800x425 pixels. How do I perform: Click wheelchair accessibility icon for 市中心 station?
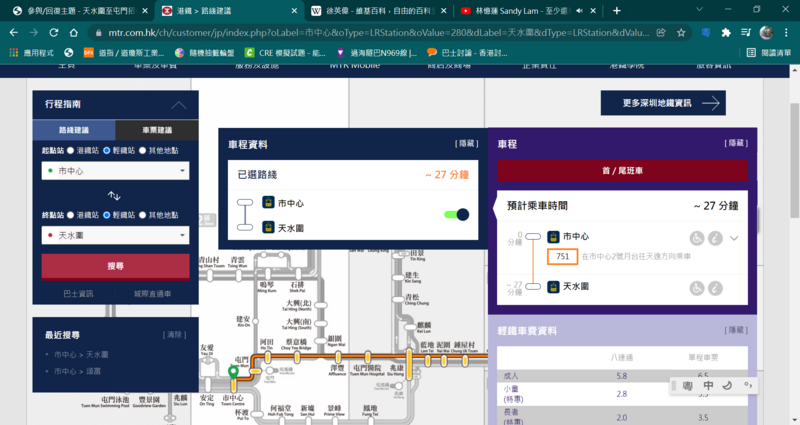tap(696, 238)
